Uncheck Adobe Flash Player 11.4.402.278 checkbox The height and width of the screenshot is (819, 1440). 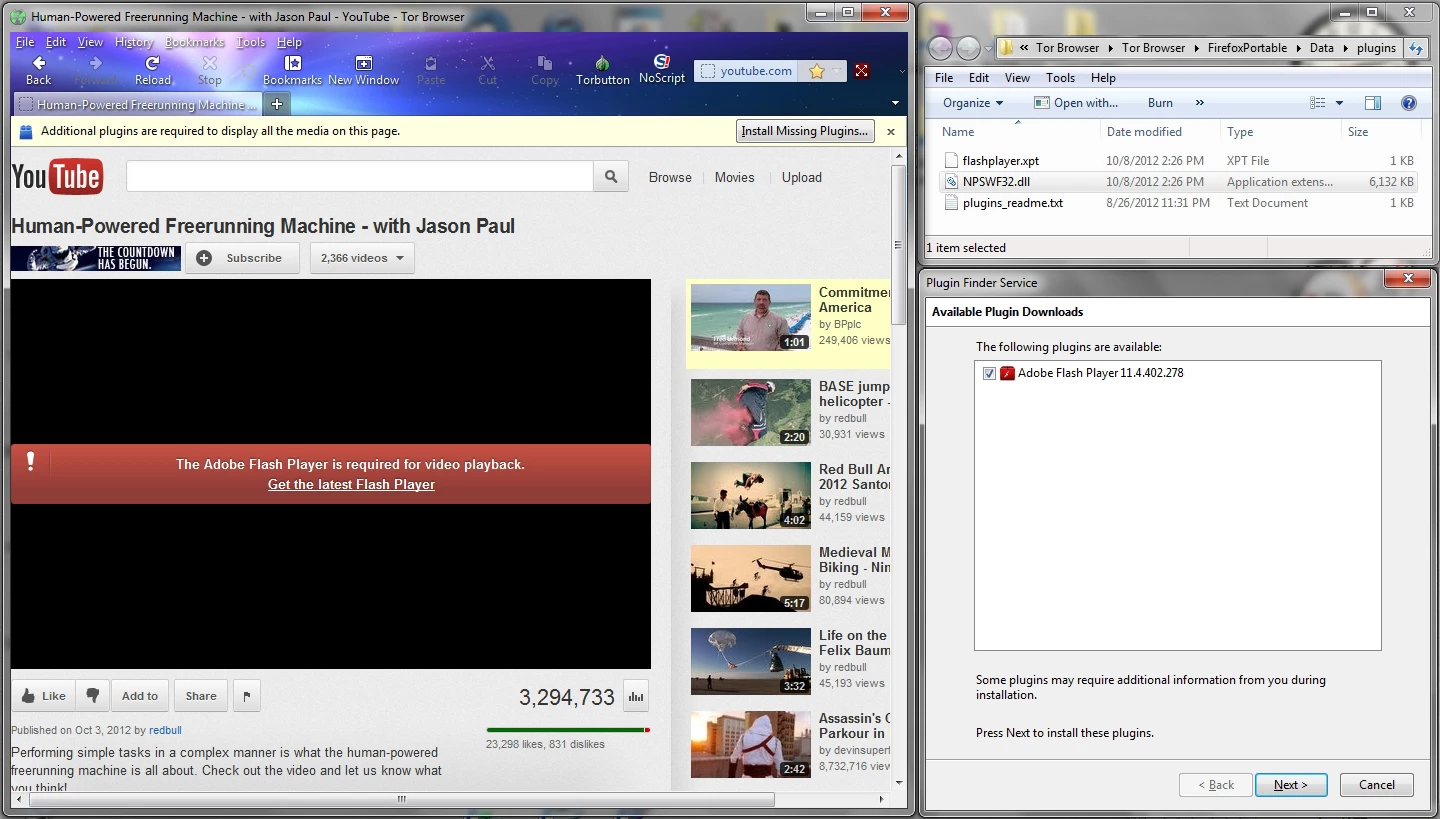point(989,373)
